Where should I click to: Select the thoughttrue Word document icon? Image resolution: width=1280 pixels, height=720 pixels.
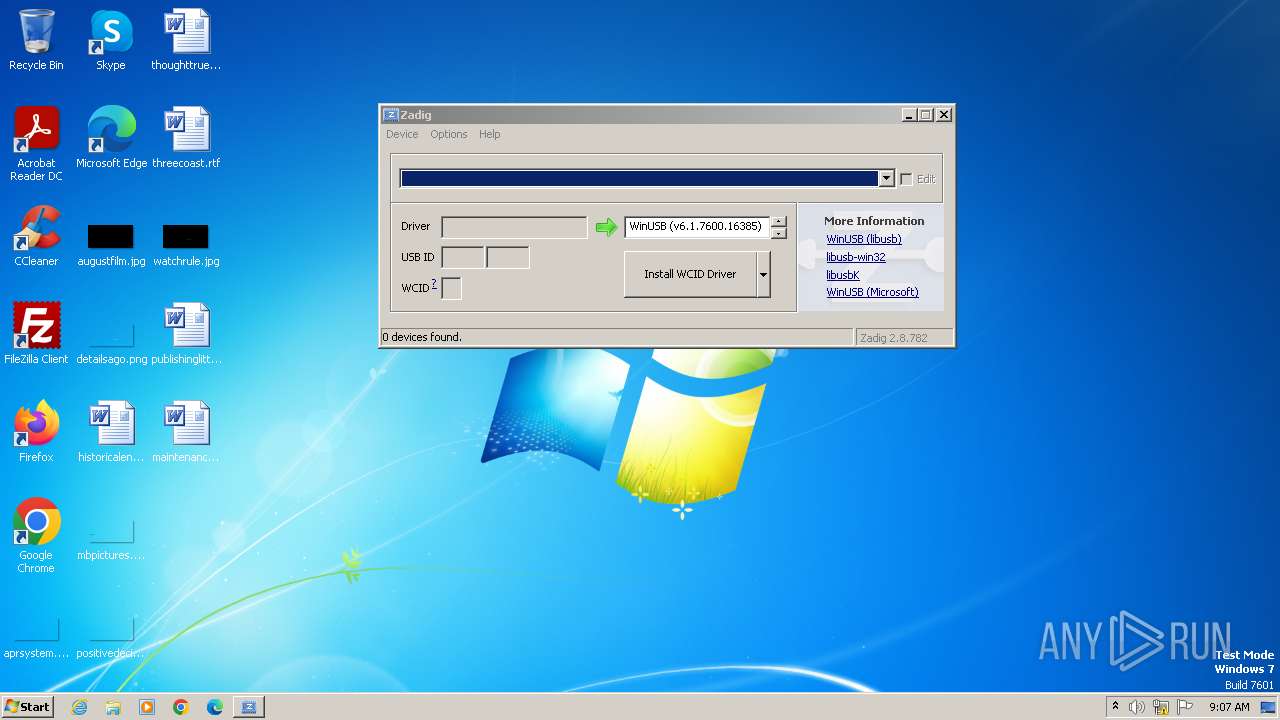point(186,40)
